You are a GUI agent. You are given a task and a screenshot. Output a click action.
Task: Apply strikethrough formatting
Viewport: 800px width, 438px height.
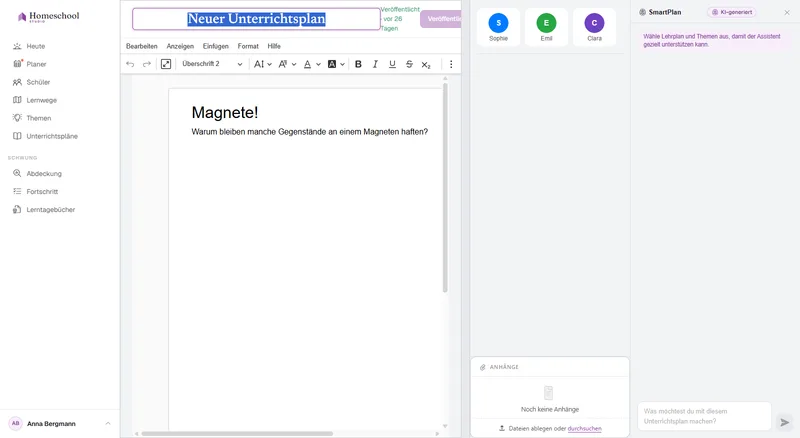(409, 64)
